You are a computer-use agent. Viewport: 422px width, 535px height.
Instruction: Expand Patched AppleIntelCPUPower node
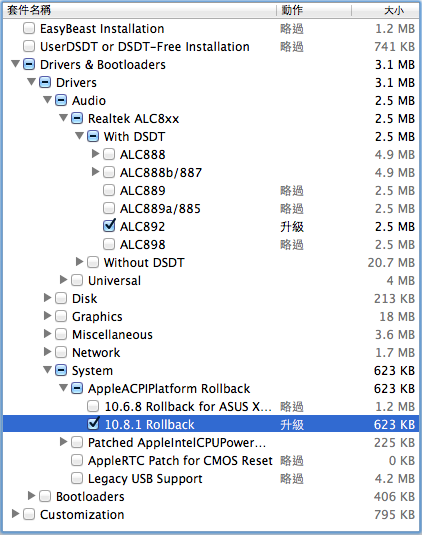63,442
